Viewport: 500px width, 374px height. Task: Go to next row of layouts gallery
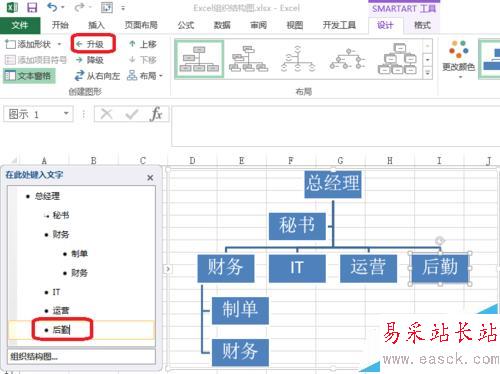click(427, 60)
